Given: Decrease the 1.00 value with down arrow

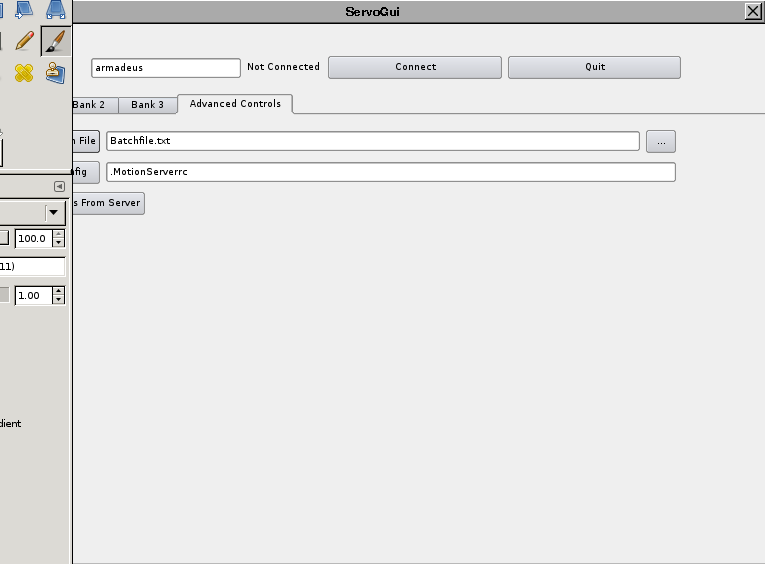Looking at the screenshot, I should pos(59,300).
